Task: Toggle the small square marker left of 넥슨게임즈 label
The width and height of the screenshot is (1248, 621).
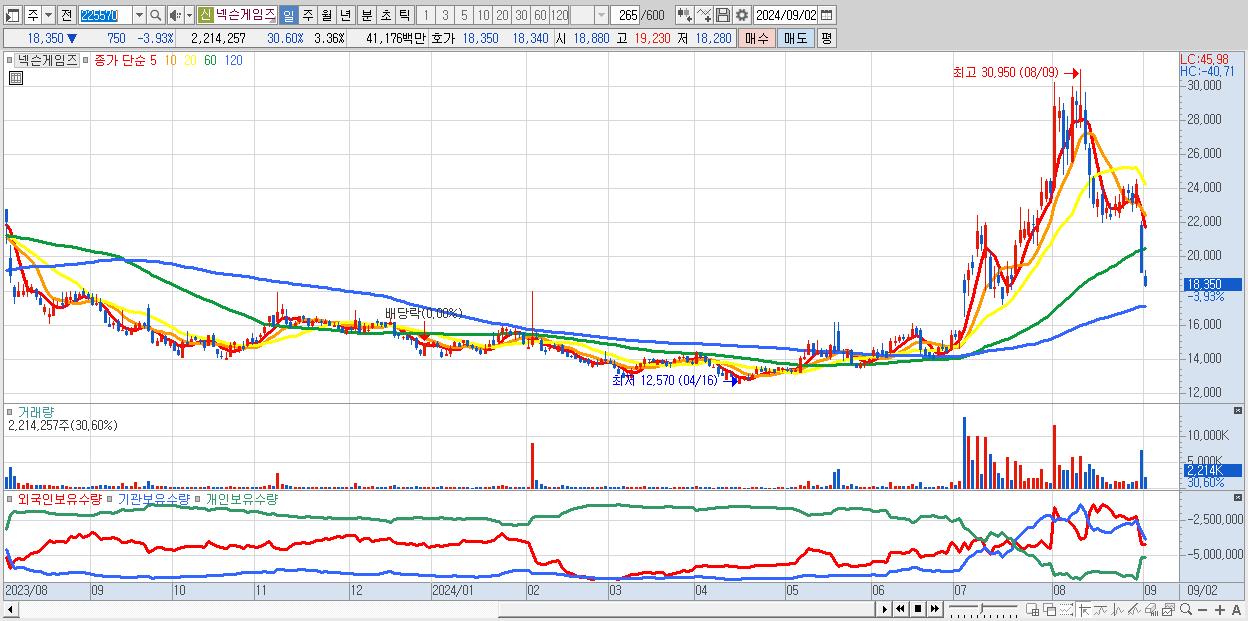Action: point(9,60)
